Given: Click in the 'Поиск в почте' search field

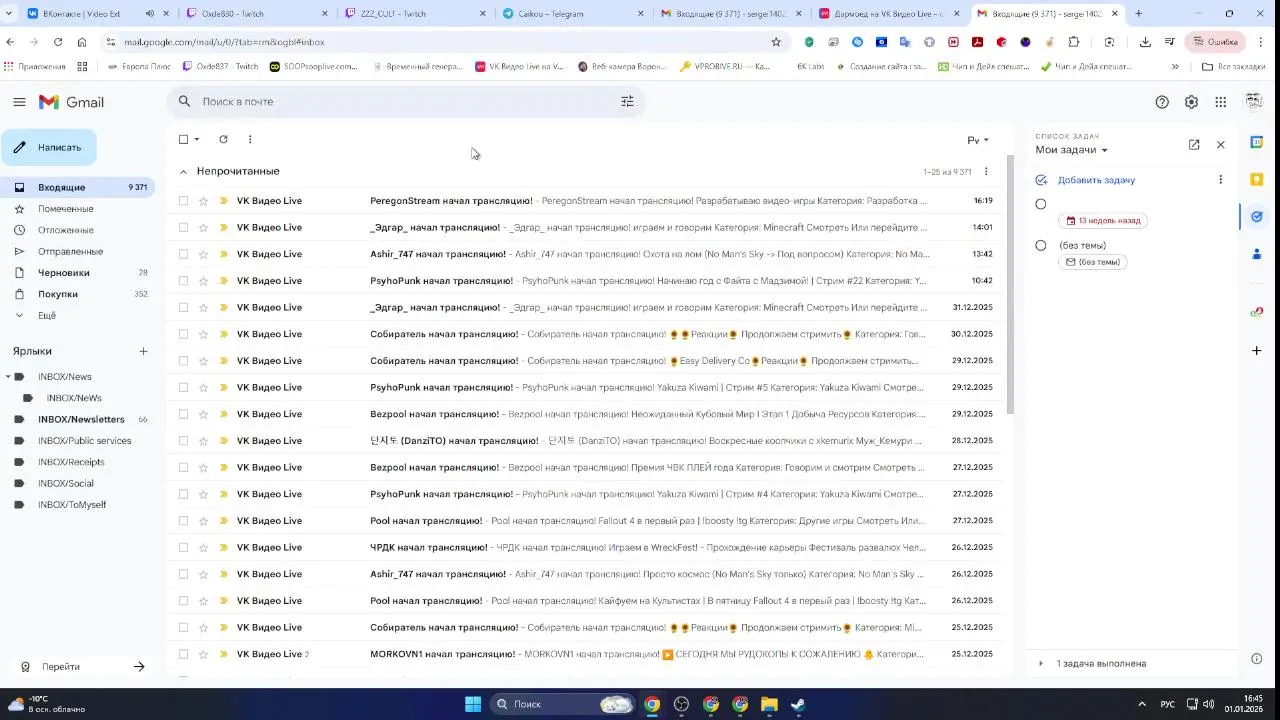Looking at the screenshot, I should pos(405,101).
